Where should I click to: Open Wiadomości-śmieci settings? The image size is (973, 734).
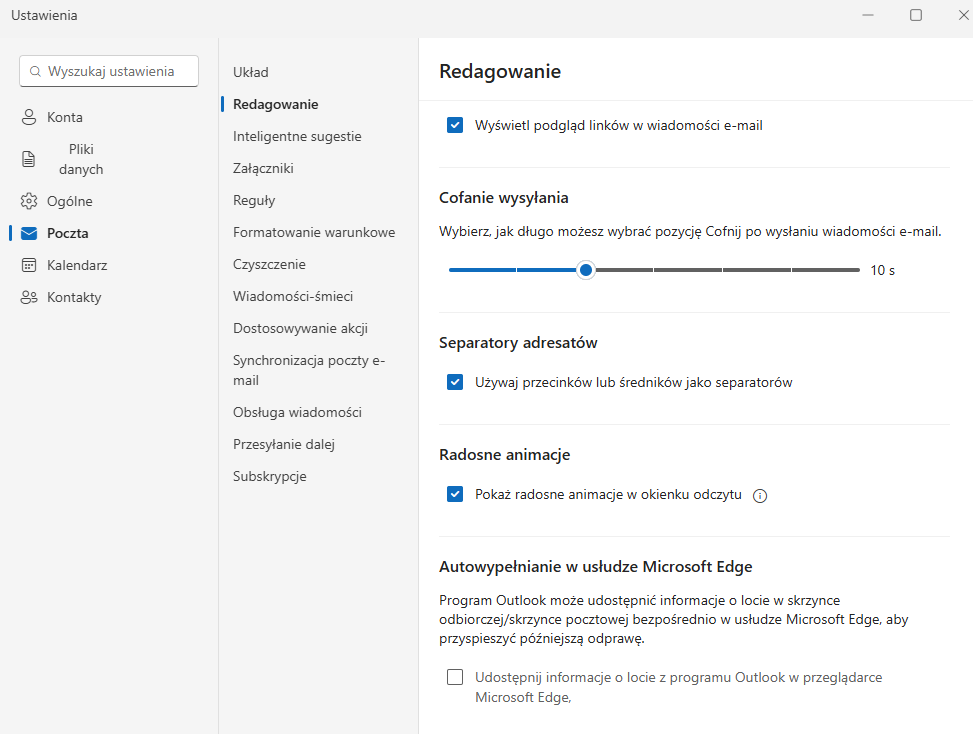coord(293,296)
